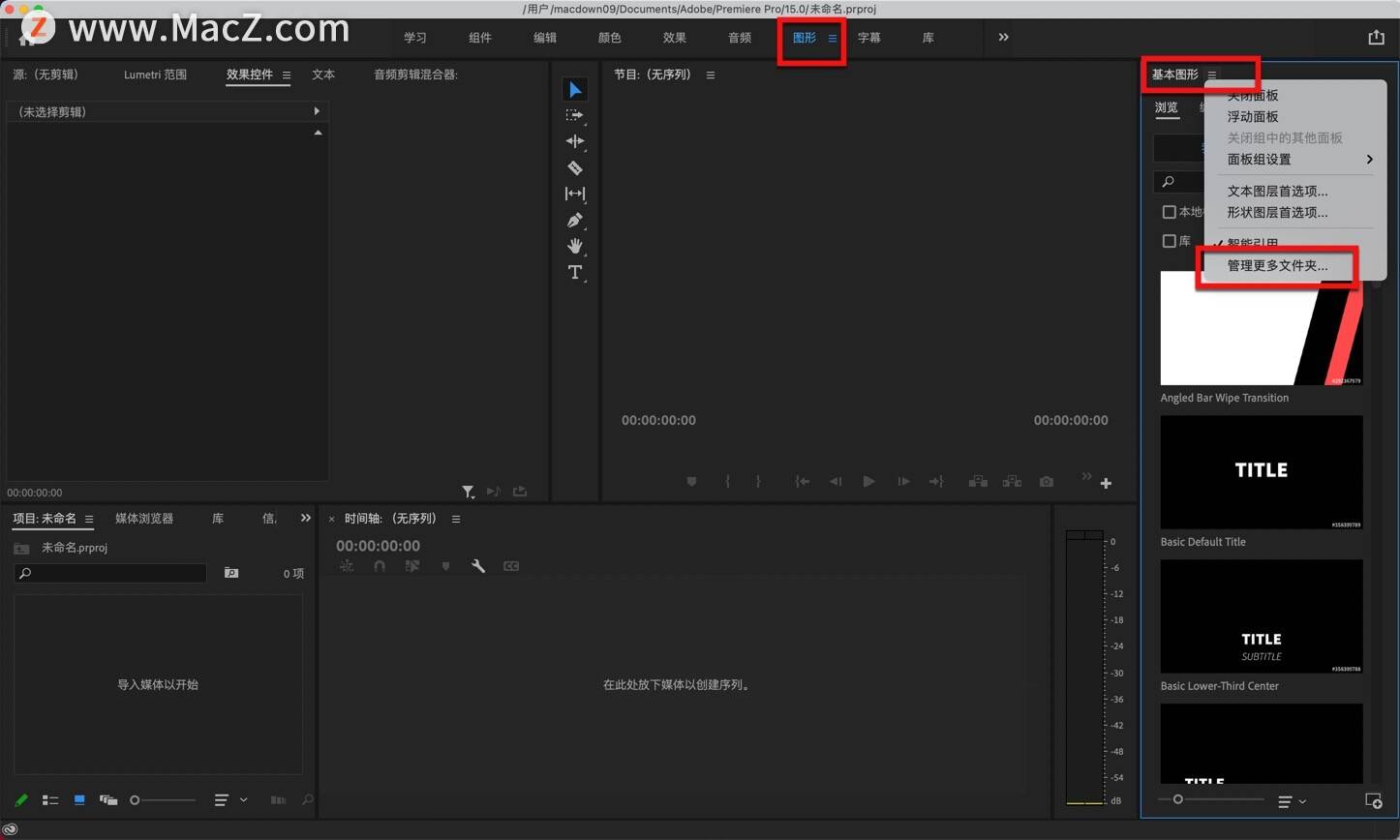Open the Lumetri 范围 tab
Screen dimensions: 1400x840
coord(155,75)
